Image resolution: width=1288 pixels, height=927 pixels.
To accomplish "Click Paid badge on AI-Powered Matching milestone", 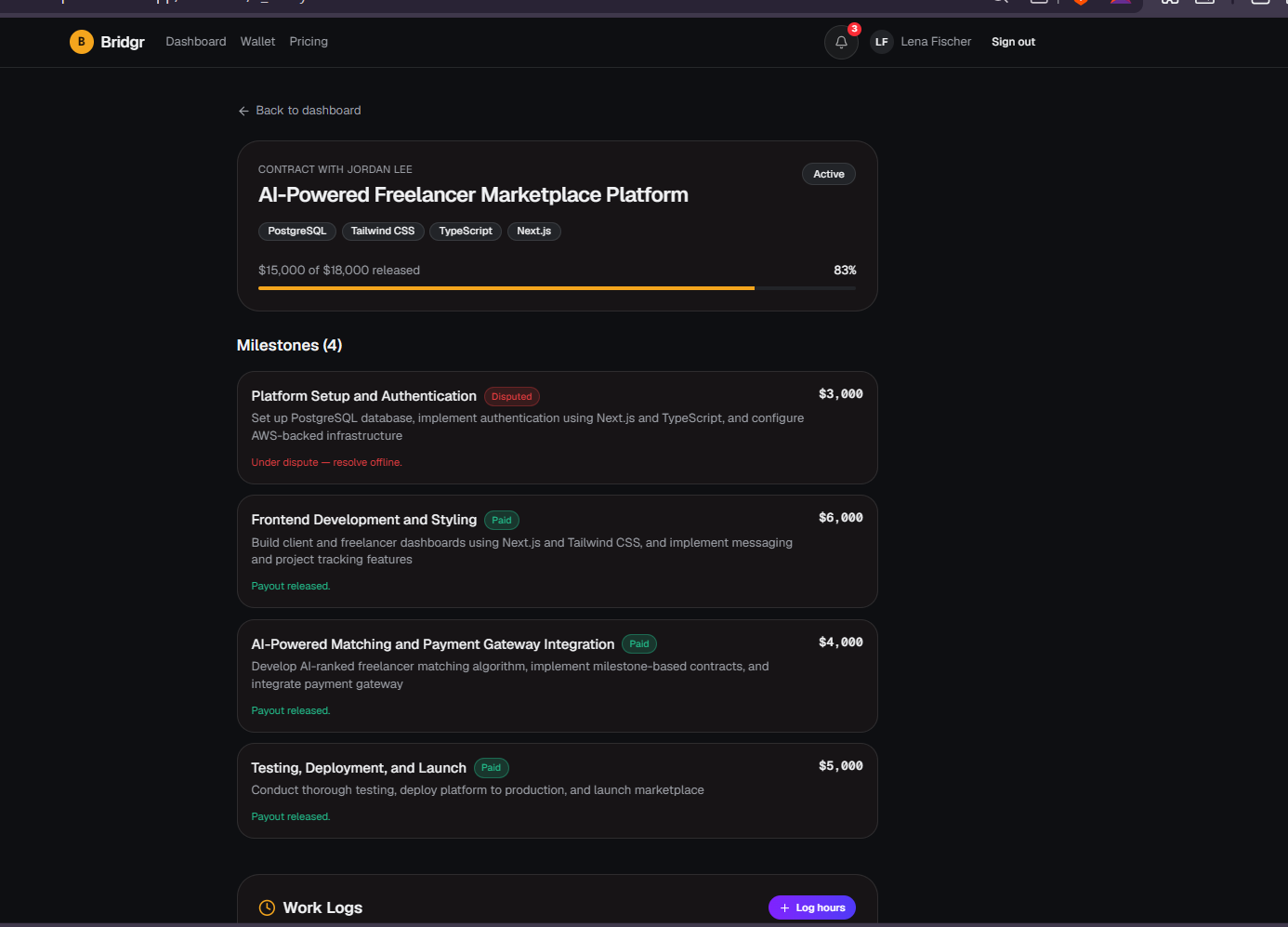I will click(639, 644).
